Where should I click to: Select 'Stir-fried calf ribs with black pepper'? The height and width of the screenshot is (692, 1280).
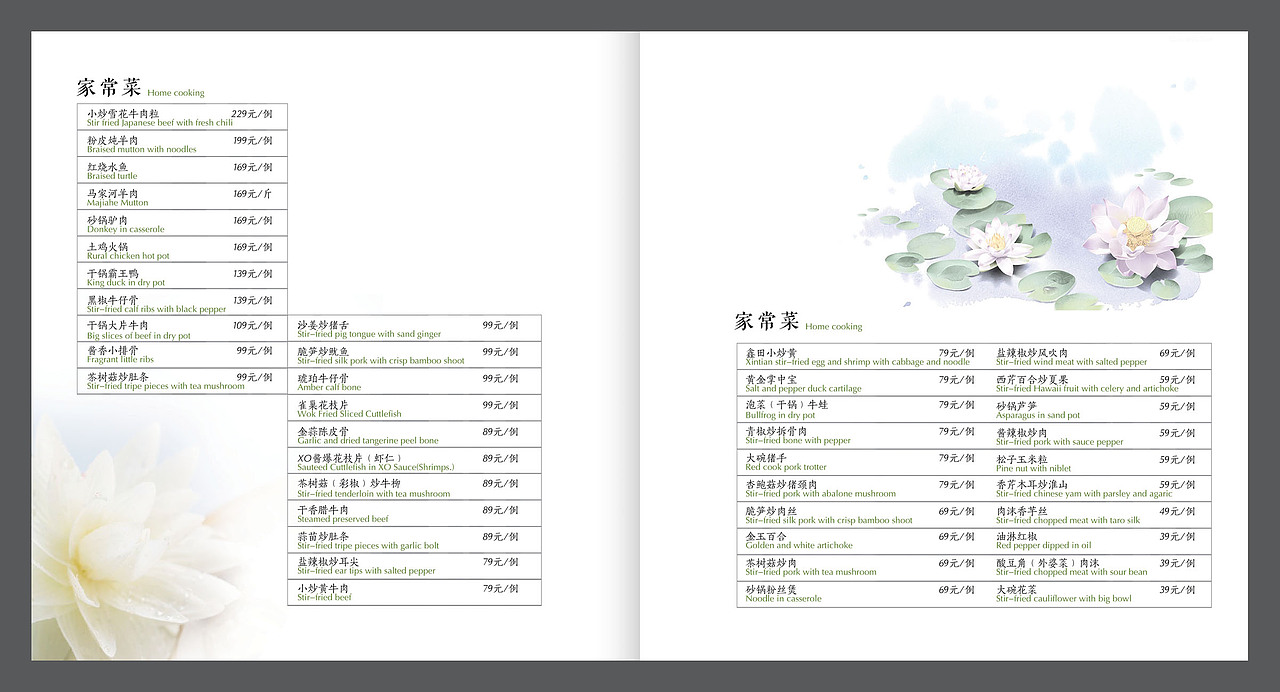pos(157,309)
